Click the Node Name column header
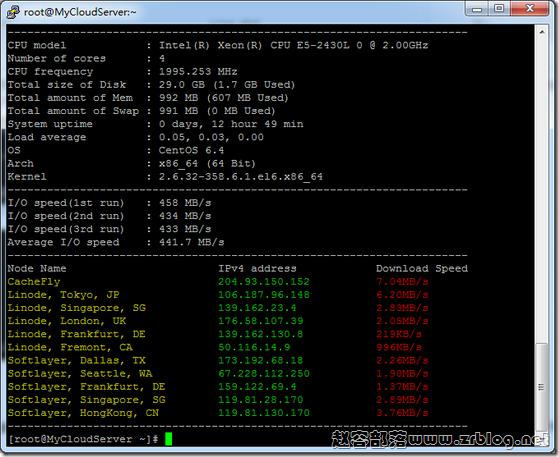Viewport: 559px width, 457px height. click(x=37, y=268)
